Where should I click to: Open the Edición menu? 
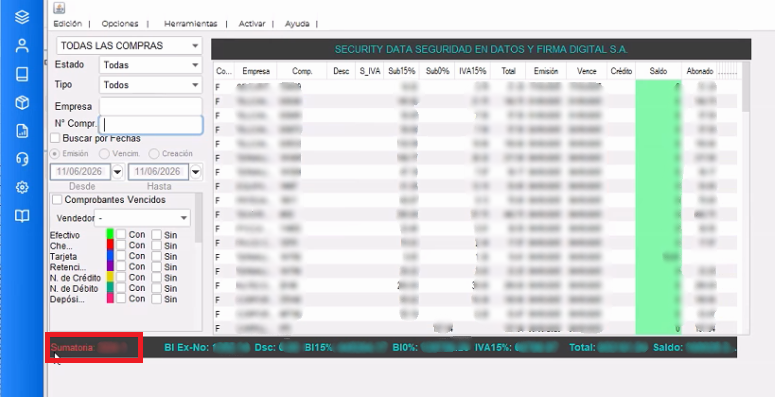(x=68, y=24)
